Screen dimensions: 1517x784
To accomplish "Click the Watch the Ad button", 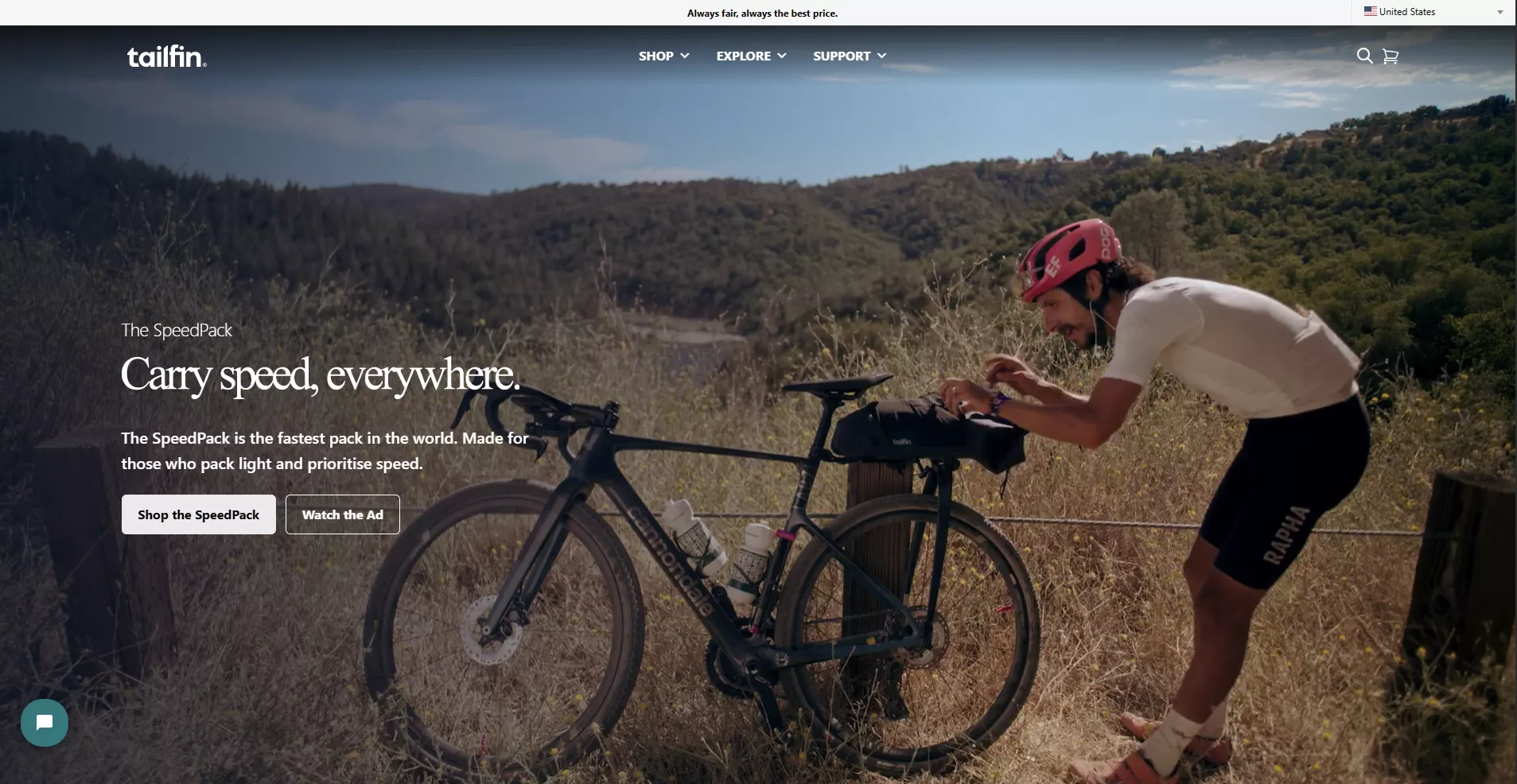I will (343, 514).
